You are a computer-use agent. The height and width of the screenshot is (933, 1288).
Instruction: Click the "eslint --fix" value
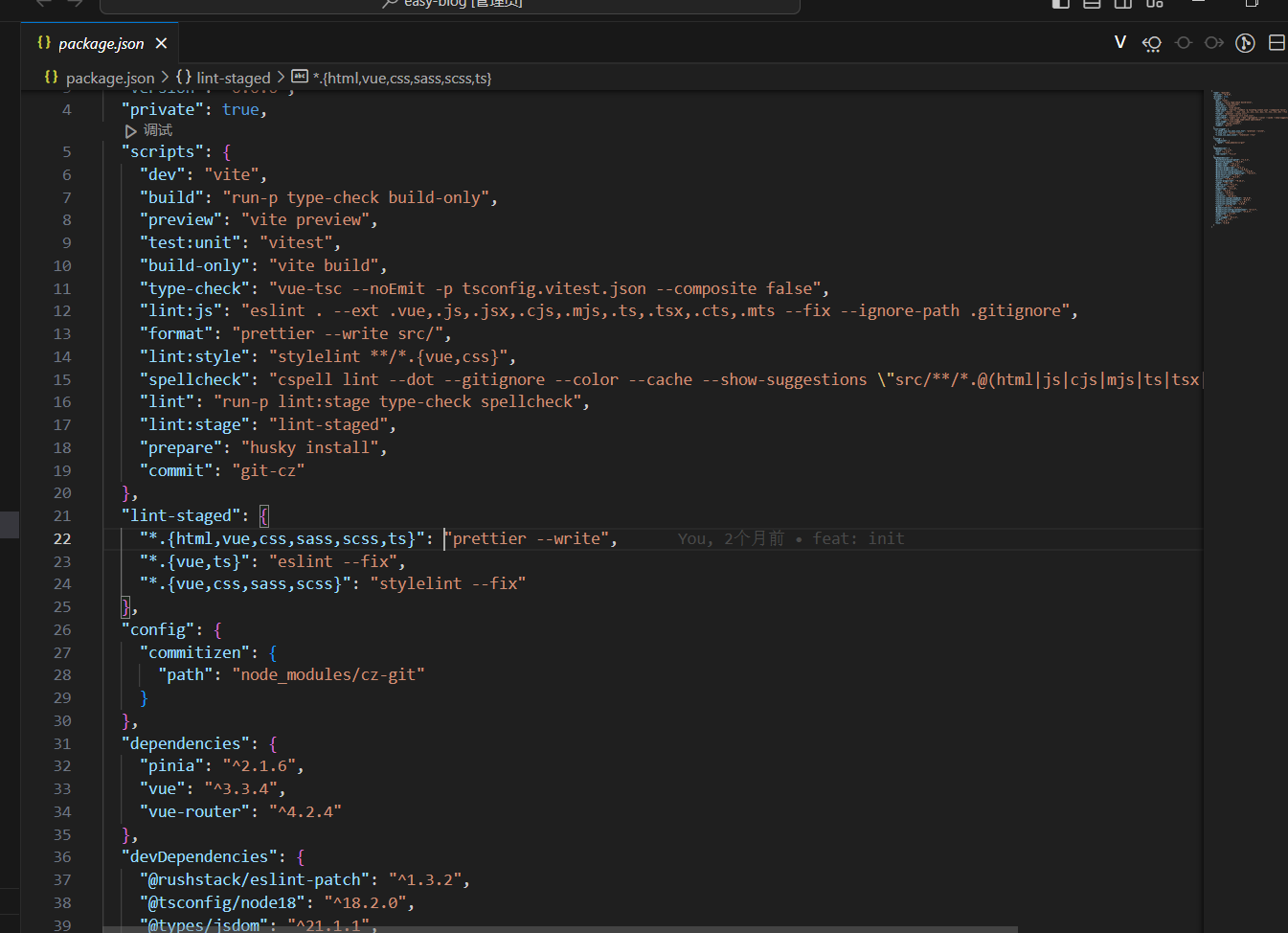click(333, 561)
